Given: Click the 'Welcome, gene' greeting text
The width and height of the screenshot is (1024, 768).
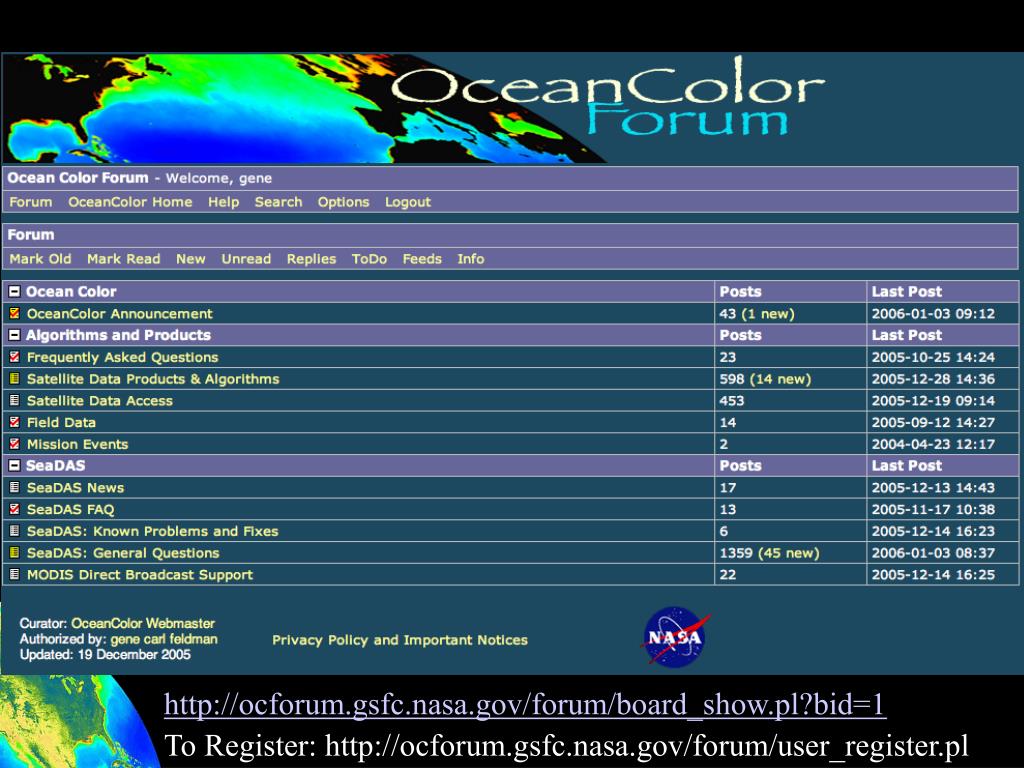Looking at the screenshot, I should [x=219, y=178].
